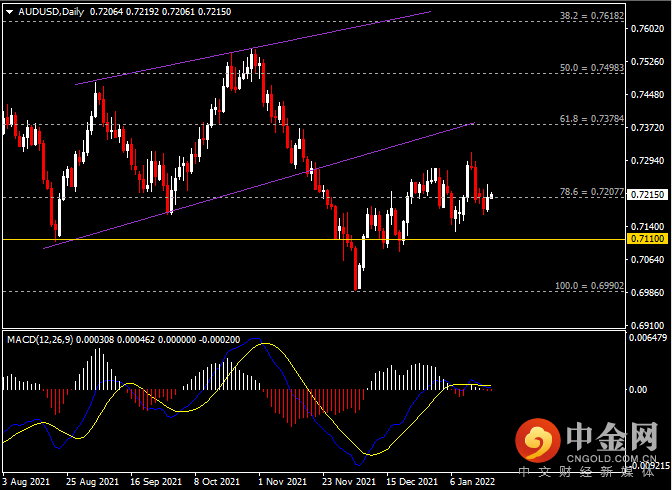Click the 23 Nov 2021 date label

[x=349, y=482]
